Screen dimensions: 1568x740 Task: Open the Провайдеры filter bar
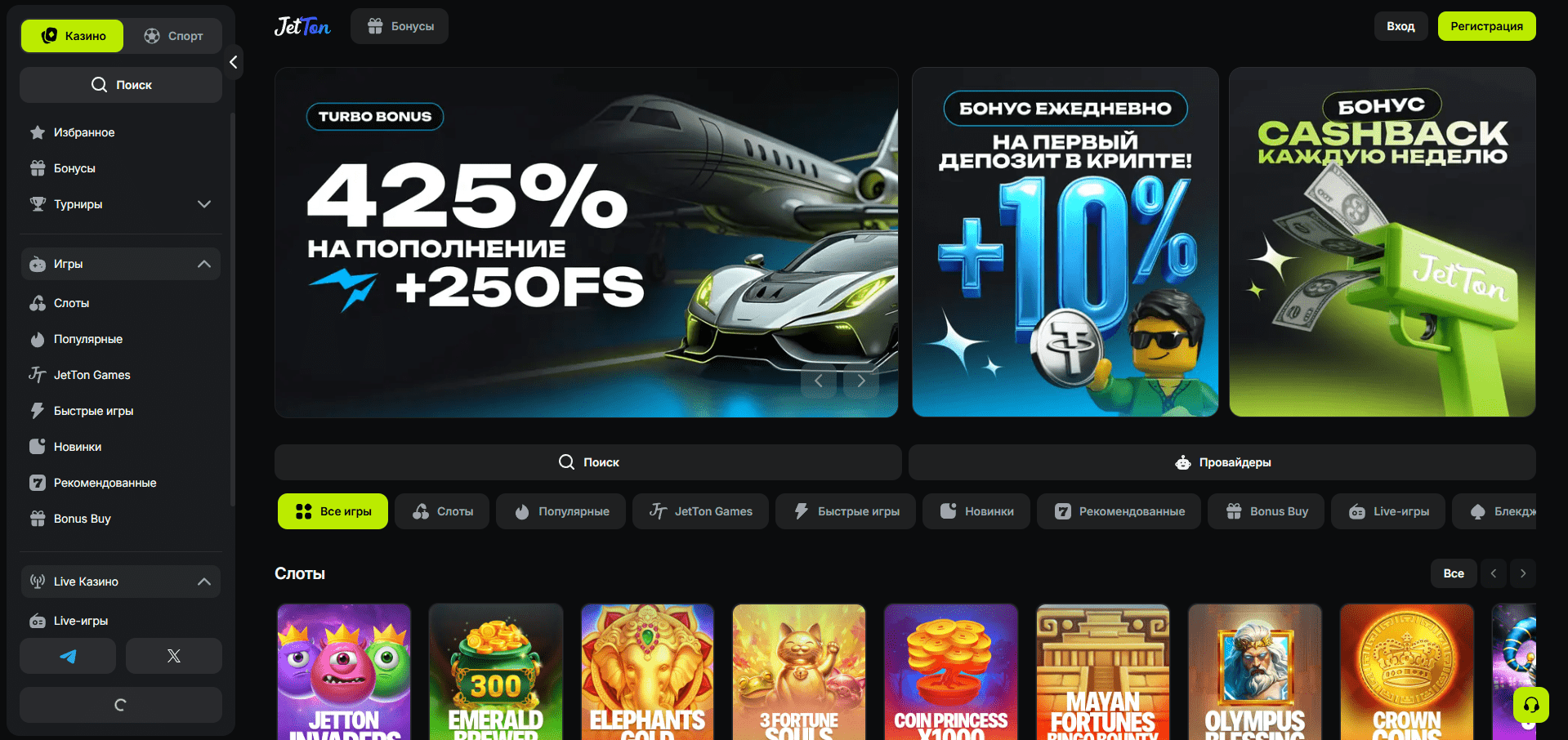[1222, 462]
